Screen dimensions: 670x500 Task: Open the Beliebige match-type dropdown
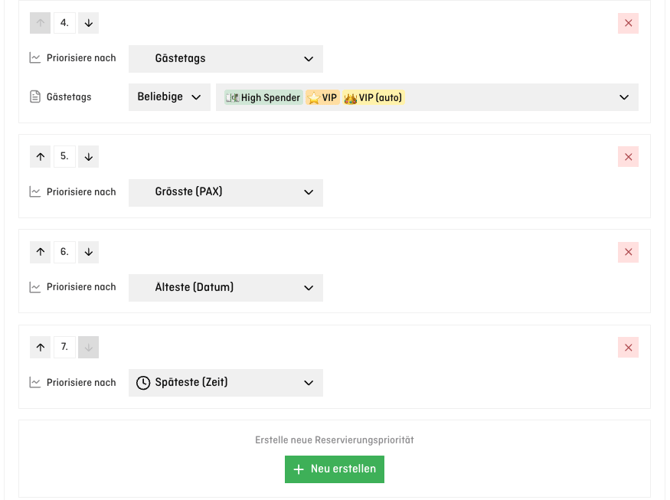pos(169,97)
